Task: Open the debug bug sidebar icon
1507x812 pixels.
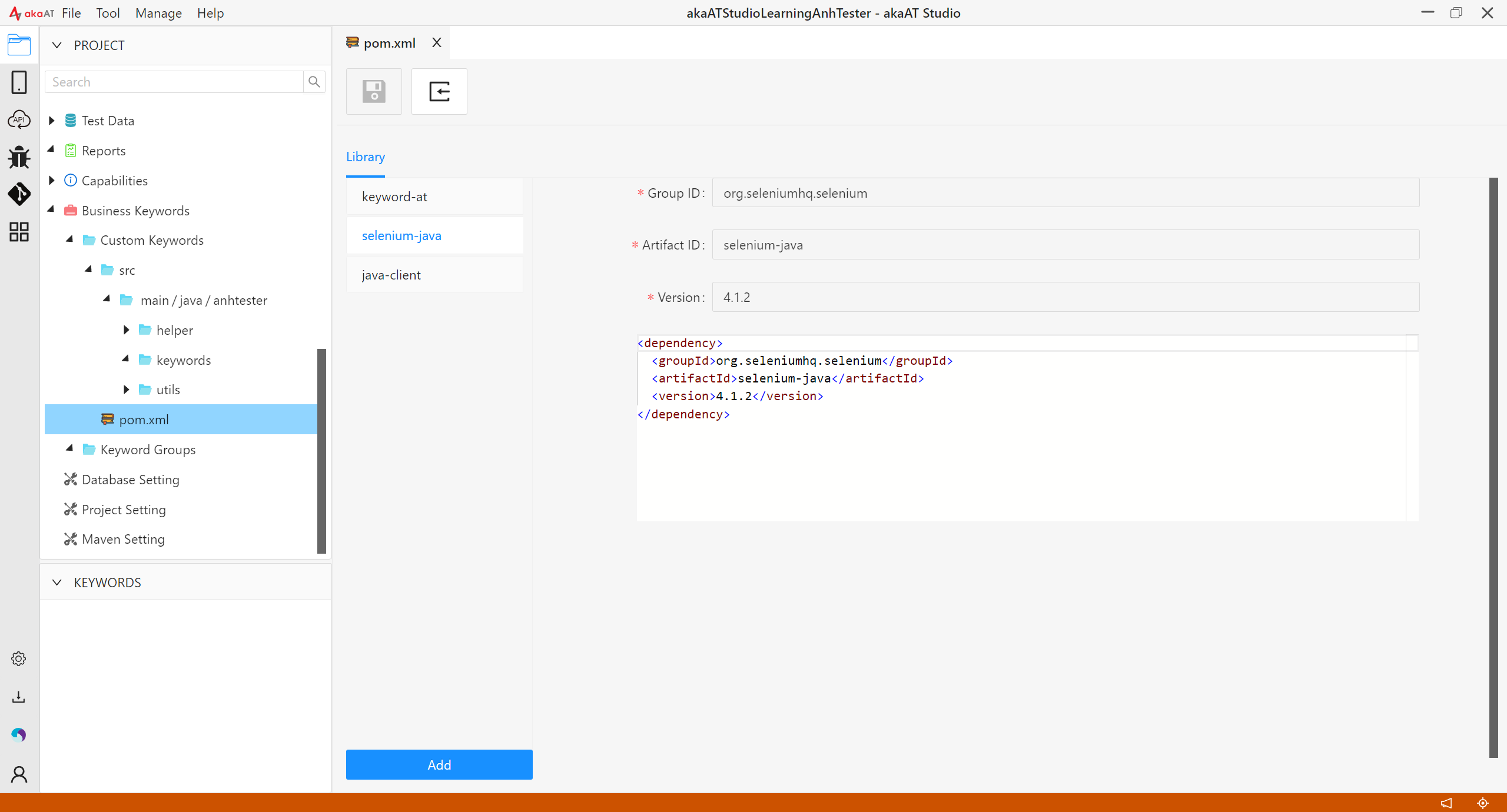Action: (19, 157)
